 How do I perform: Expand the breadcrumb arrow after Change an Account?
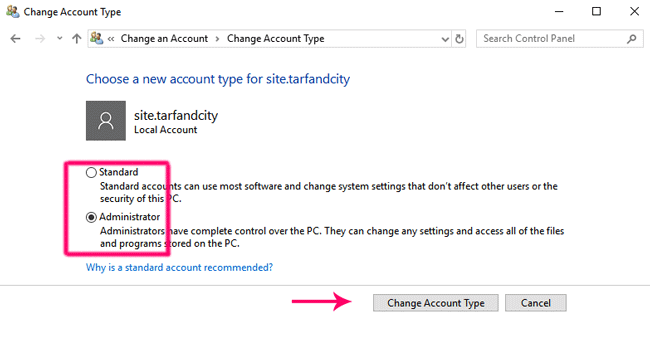pos(217,39)
